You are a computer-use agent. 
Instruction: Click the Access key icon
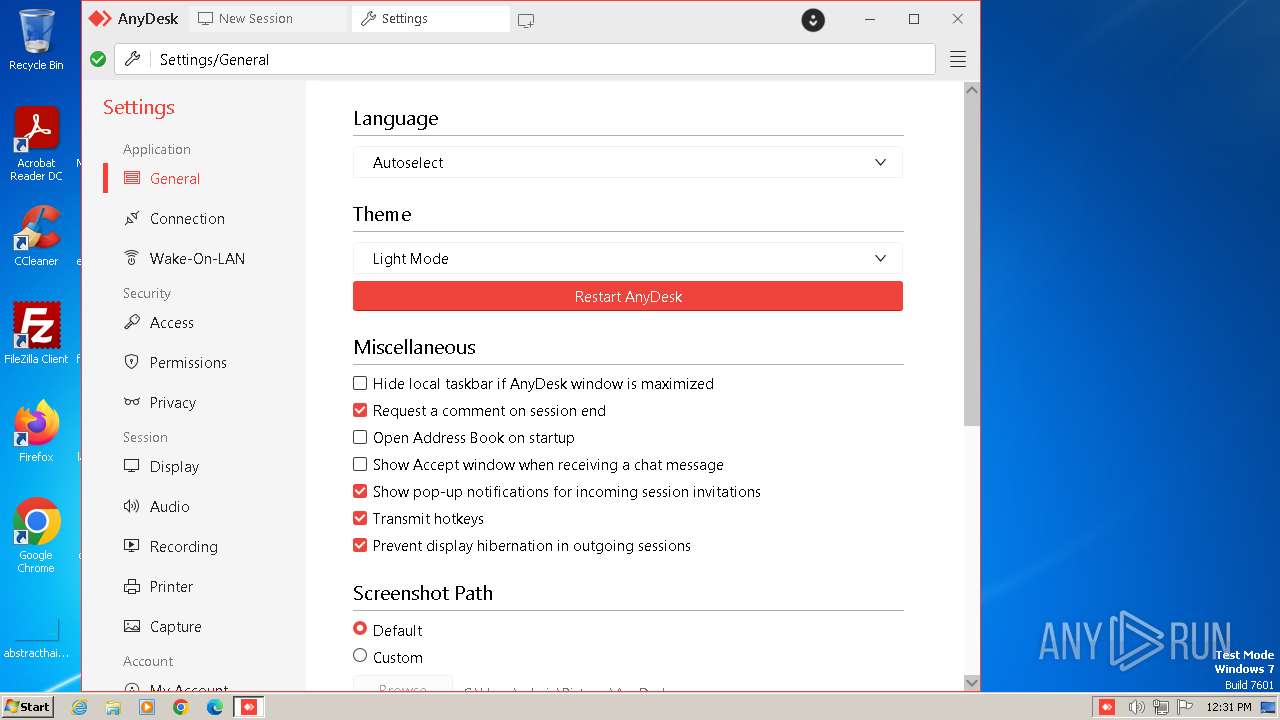click(x=131, y=323)
